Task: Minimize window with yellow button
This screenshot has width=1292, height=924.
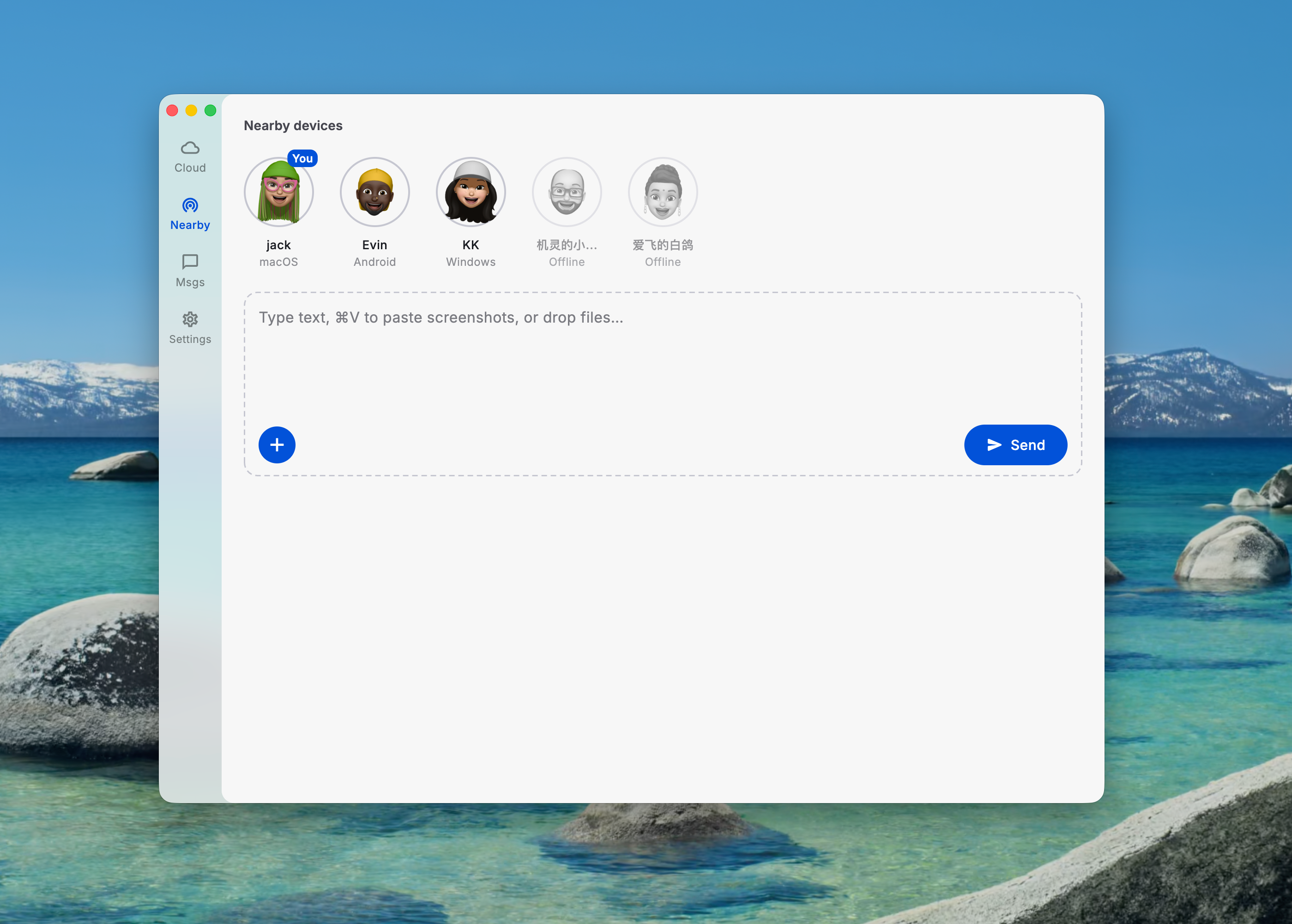Action: coord(191,110)
